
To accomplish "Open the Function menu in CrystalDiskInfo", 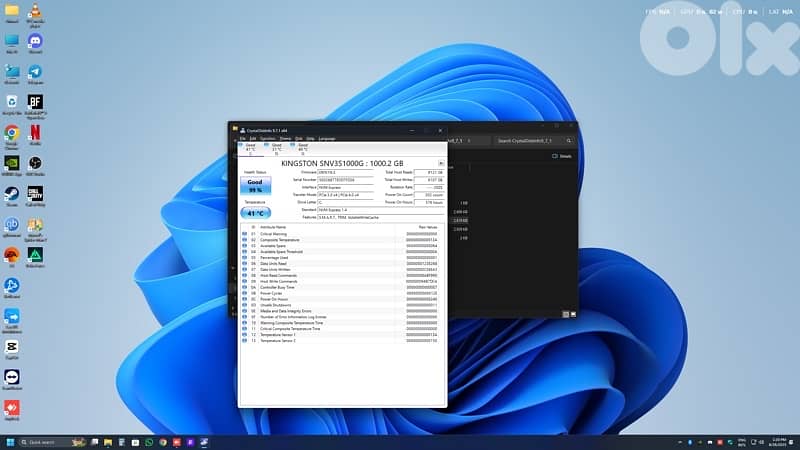I will pos(267,138).
